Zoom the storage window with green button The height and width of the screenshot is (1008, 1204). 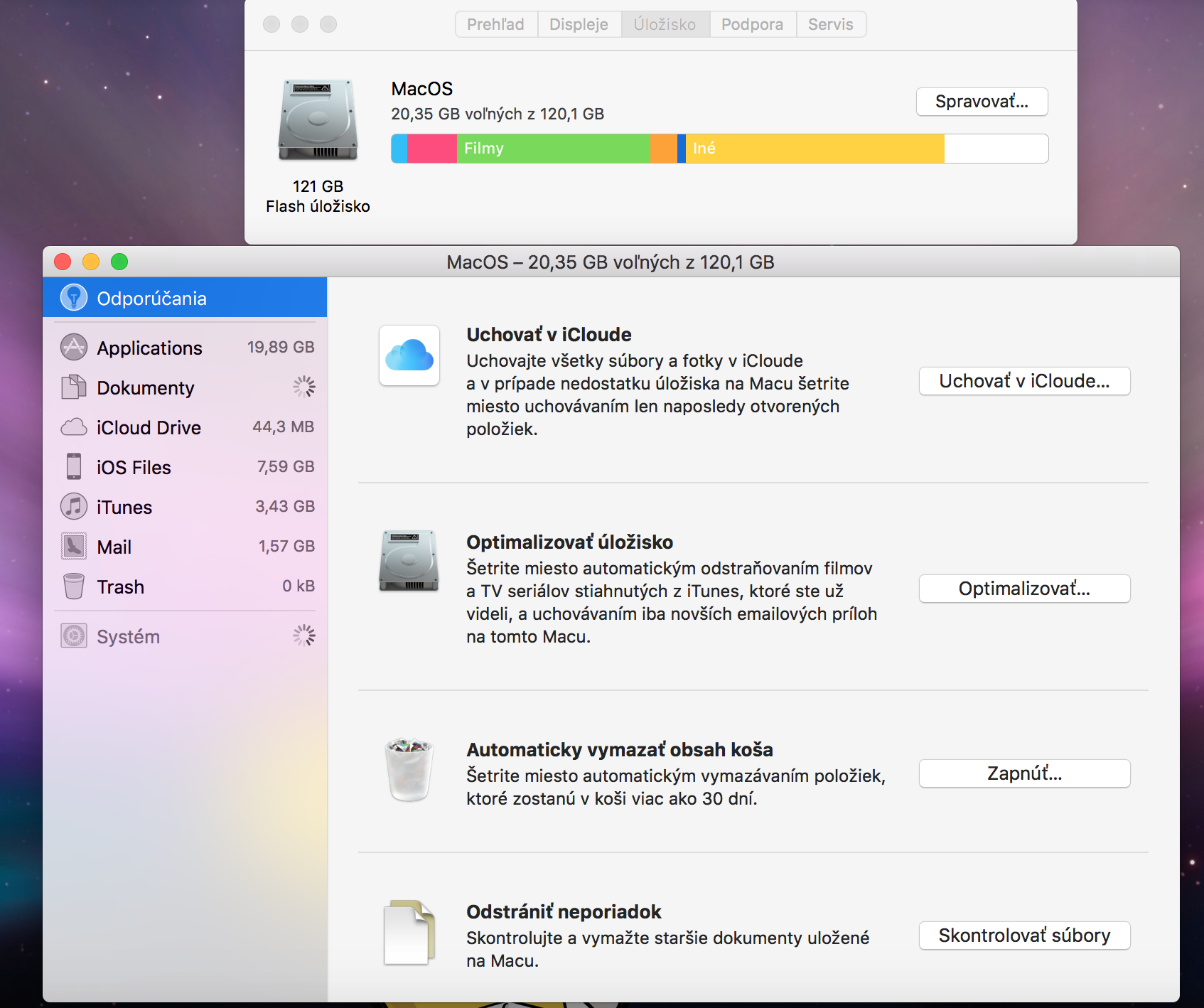[x=119, y=262]
